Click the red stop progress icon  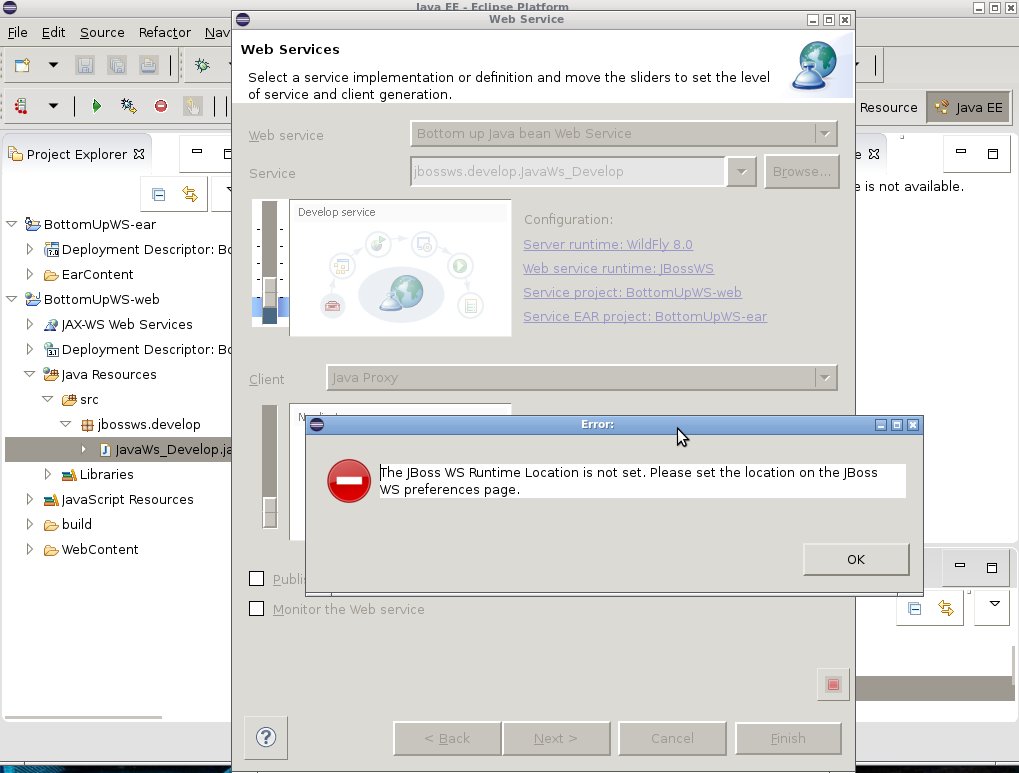[833, 684]
